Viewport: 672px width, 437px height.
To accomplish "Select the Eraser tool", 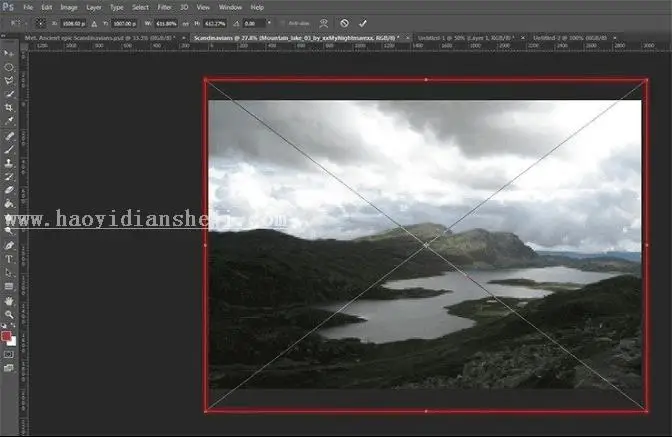I will point(9,190).
